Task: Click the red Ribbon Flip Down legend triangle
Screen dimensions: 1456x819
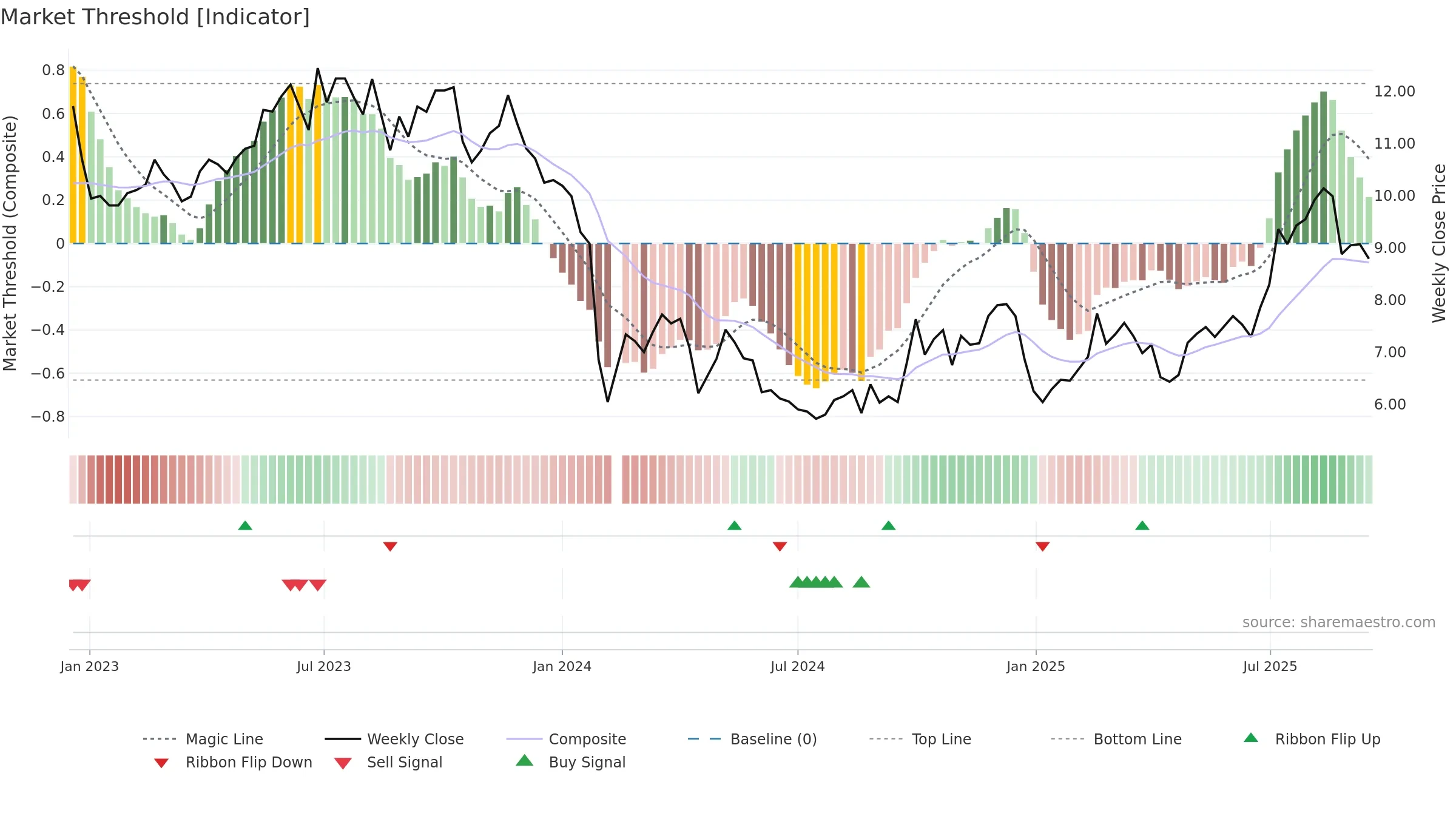Action: 161,763
